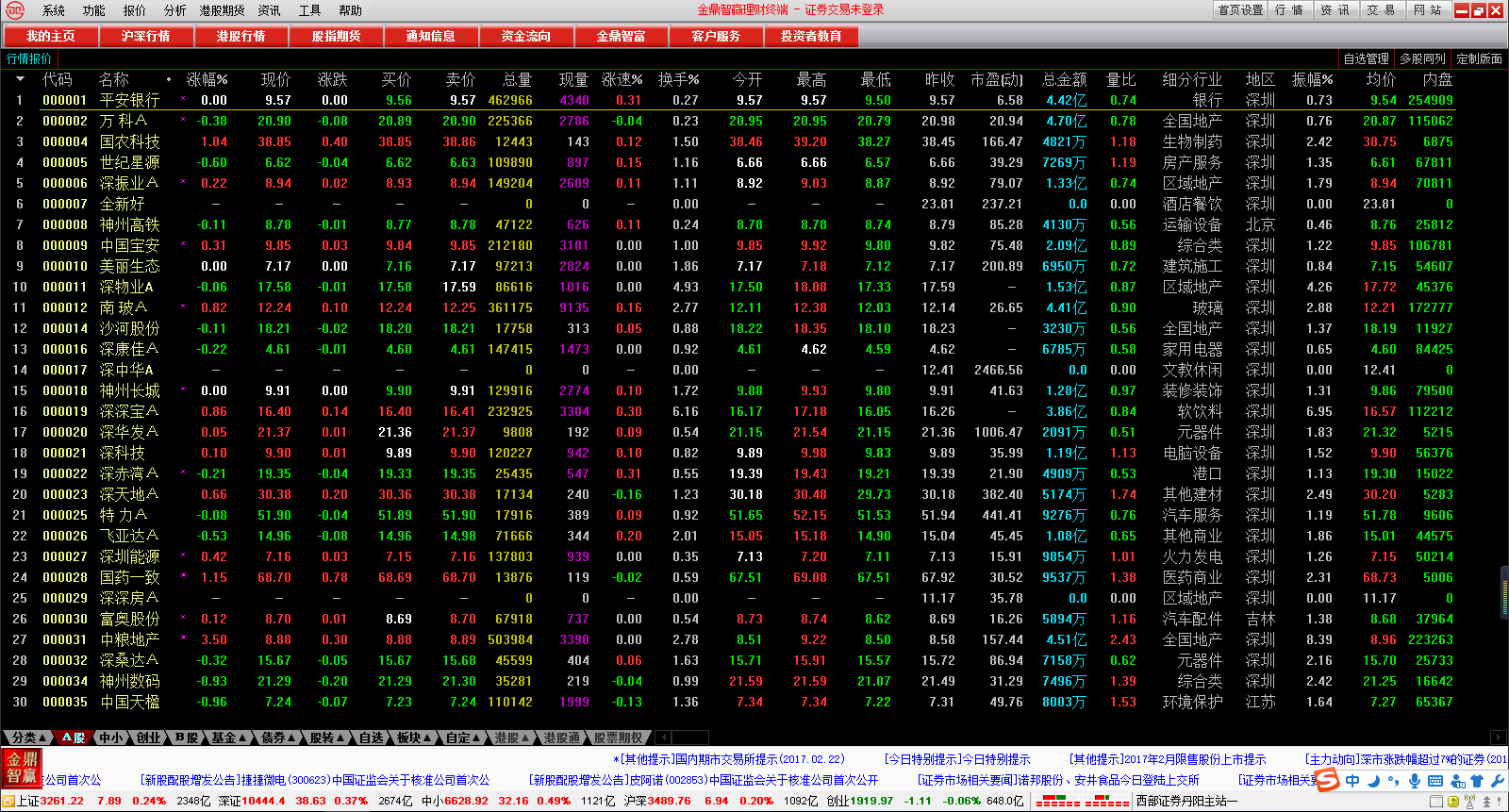
Task: Open the IME wrench settings icon
Action: pyautogui.click(x=1497, y=781)
